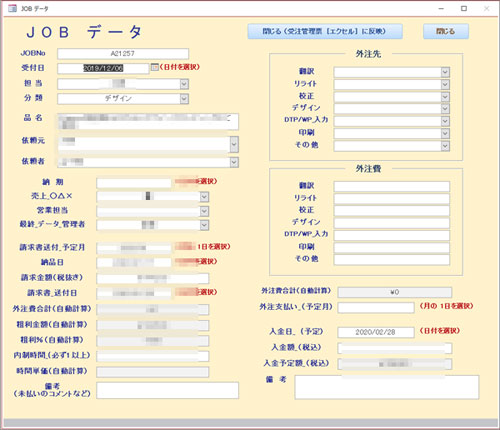Click the 納期 input field
This screenshot has height=430, width=500.
pyautogui.click(x=134, y=183)
